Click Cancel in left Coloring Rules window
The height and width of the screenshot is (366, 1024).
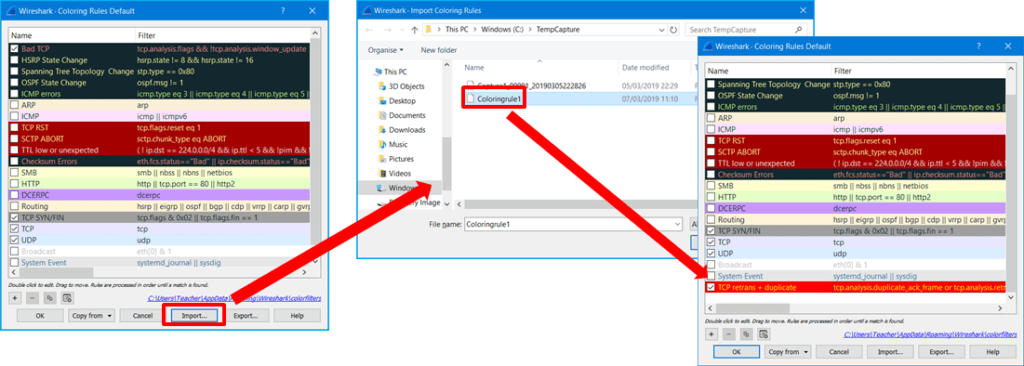142,316
